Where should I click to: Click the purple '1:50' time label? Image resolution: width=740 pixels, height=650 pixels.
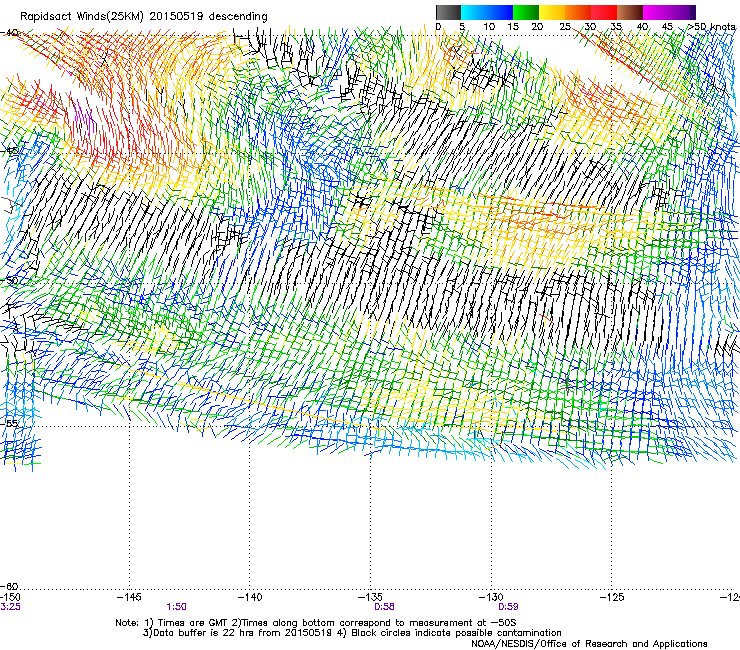[177, 607]
